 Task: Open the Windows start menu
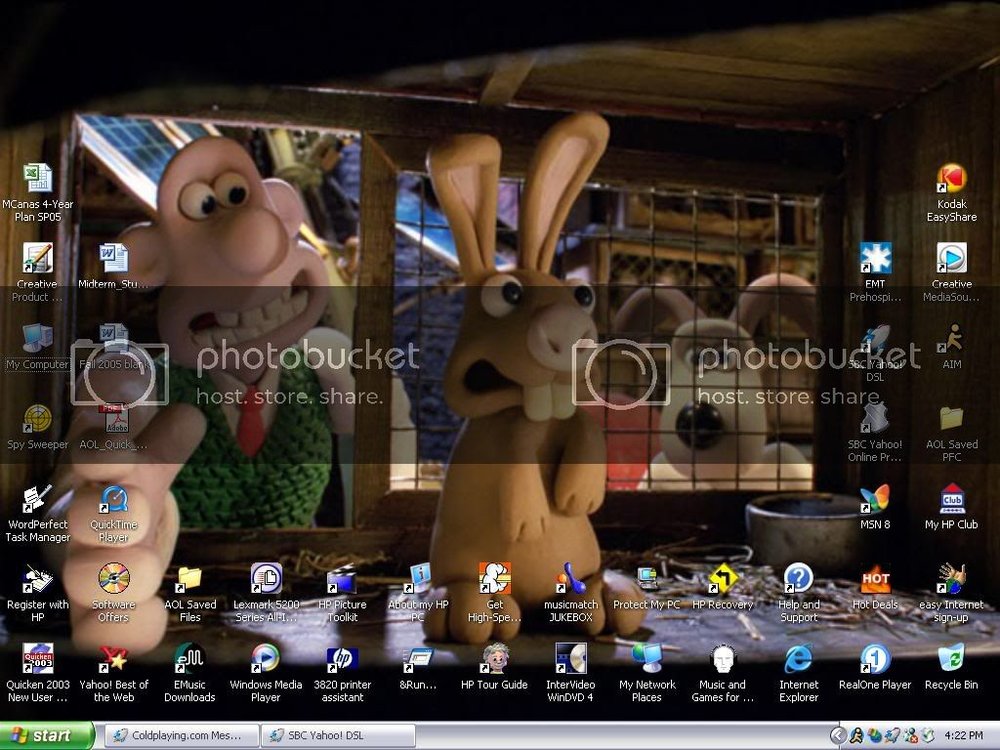[x=47, y=735]
